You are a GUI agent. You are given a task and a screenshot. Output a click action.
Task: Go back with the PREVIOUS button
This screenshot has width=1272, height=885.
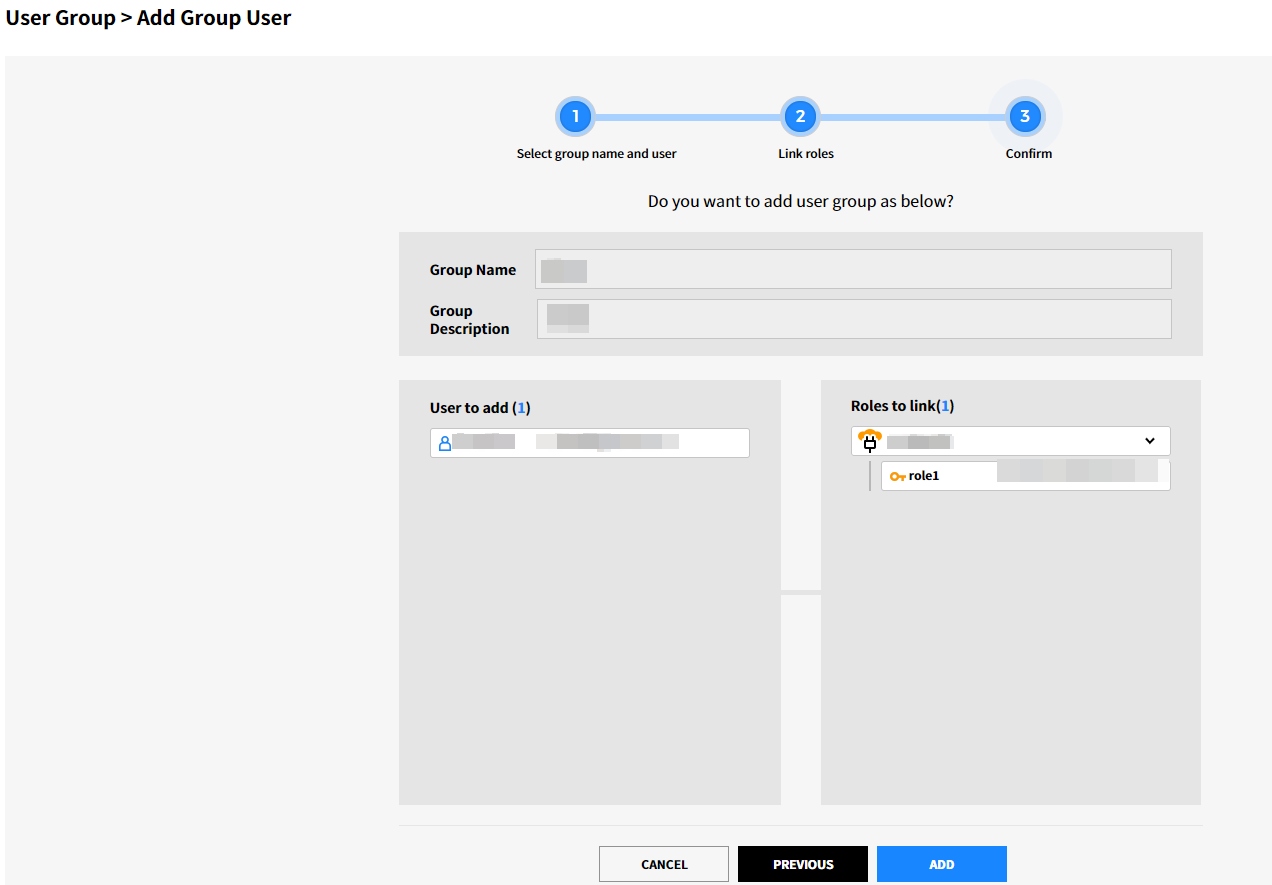click(802, 864)
